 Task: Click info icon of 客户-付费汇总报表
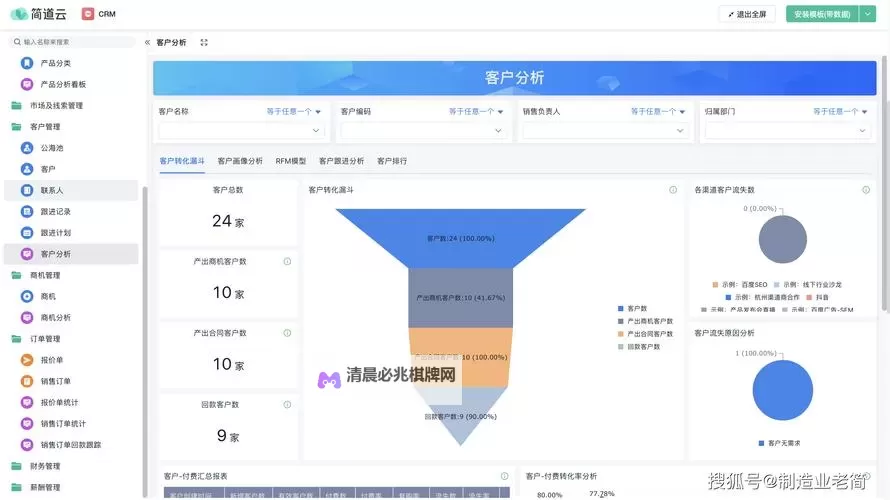[505, 476]
